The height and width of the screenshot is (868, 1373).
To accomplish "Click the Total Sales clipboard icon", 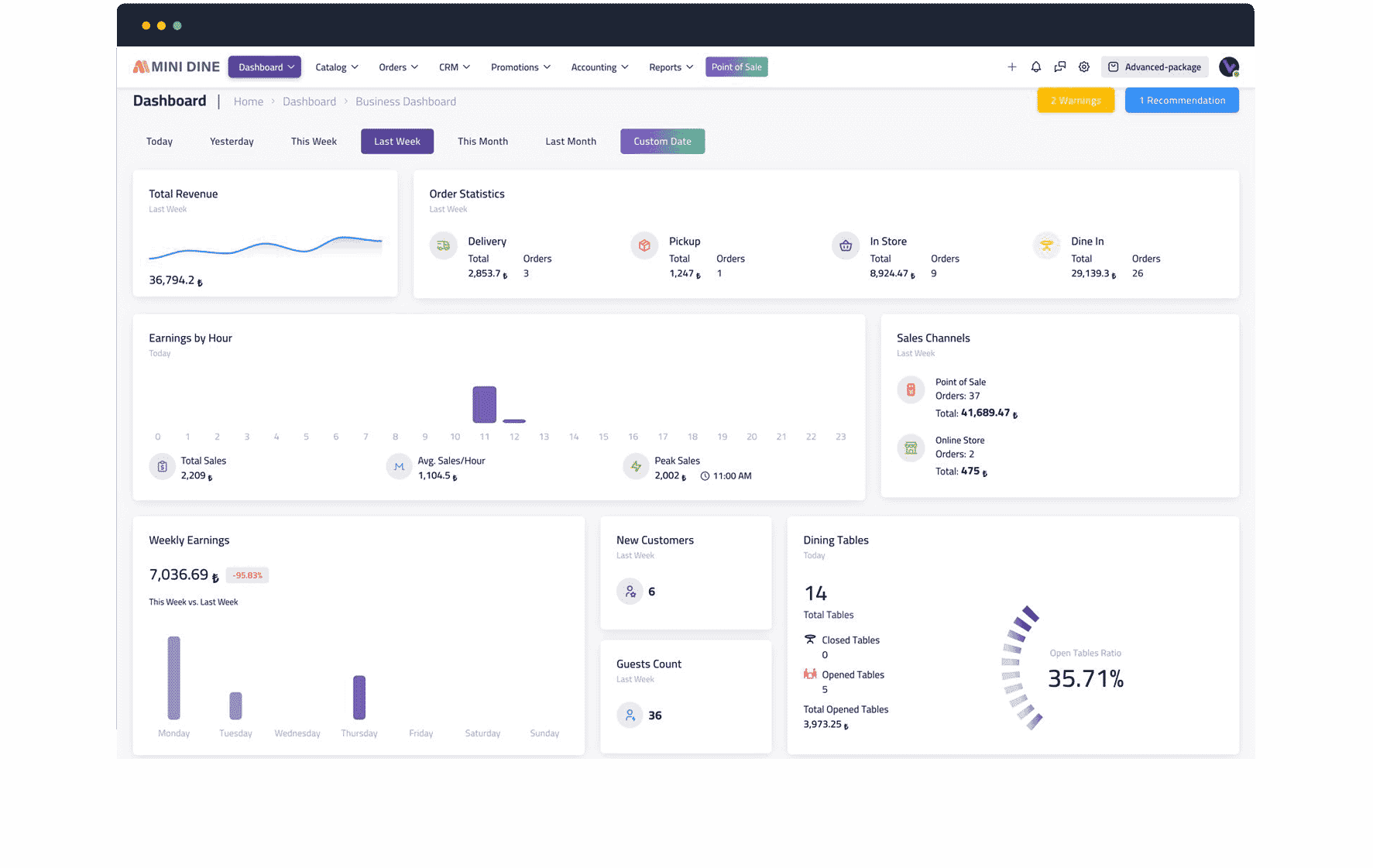I will [162, 467].
